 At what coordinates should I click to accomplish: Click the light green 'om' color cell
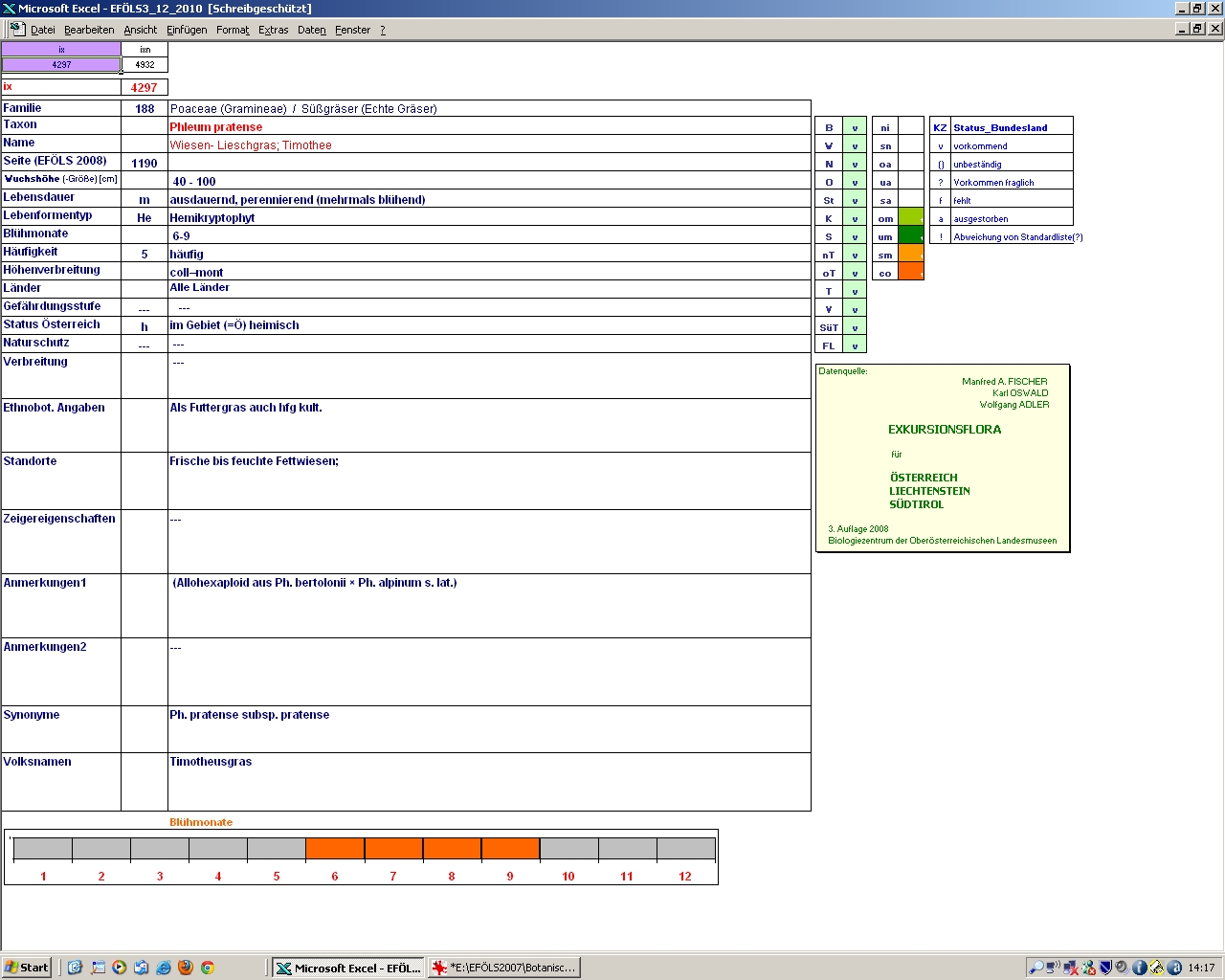pyautogui.click(x=911, y=218)
